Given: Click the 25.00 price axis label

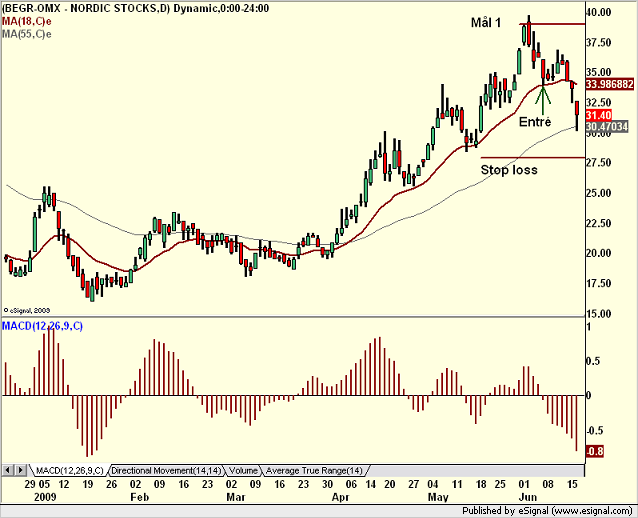Looking at the screenshot, I should (x=599, y=193).
